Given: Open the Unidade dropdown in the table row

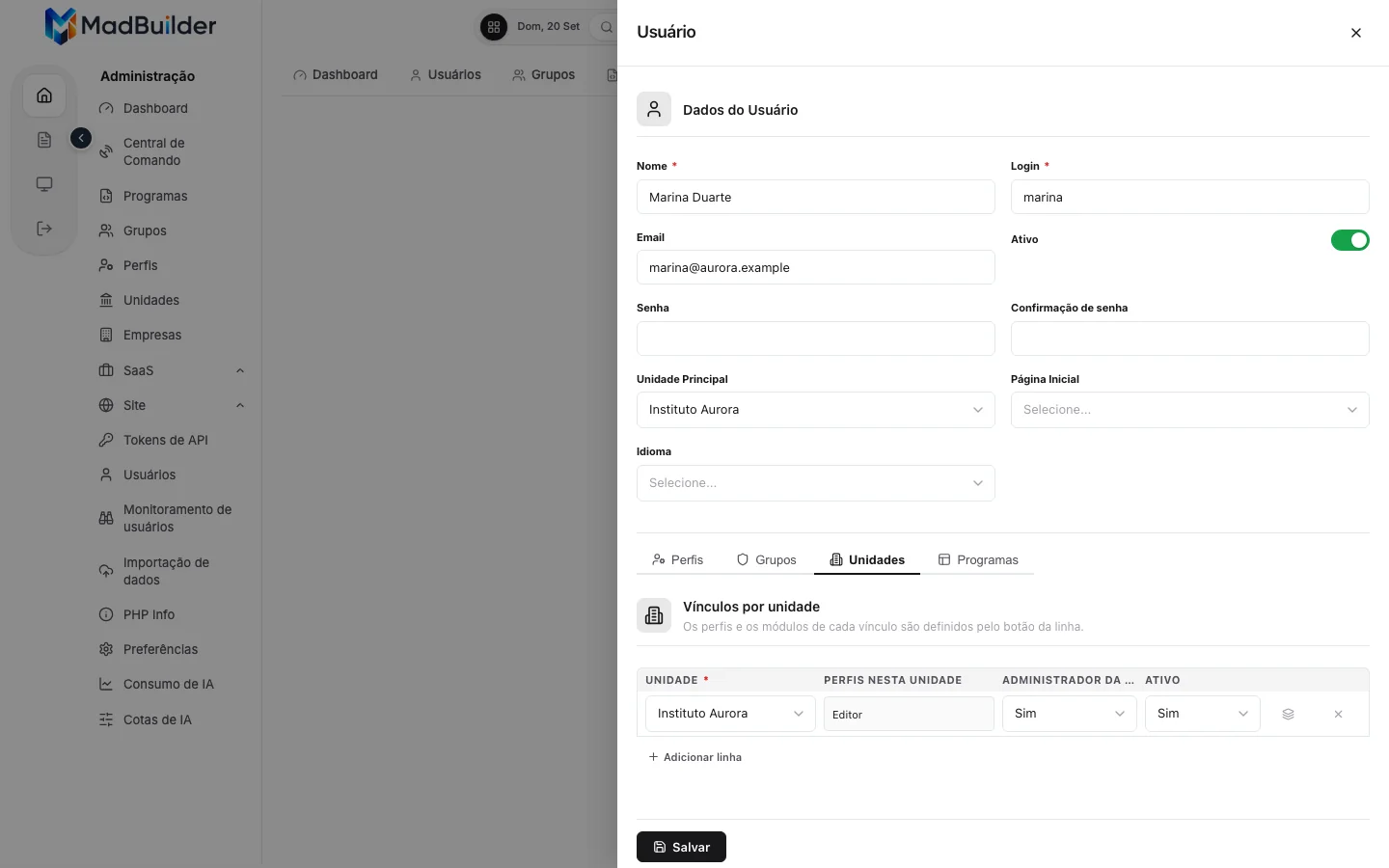Looking at the screenshot, I should pyautogui.click(x=730, y=714).
